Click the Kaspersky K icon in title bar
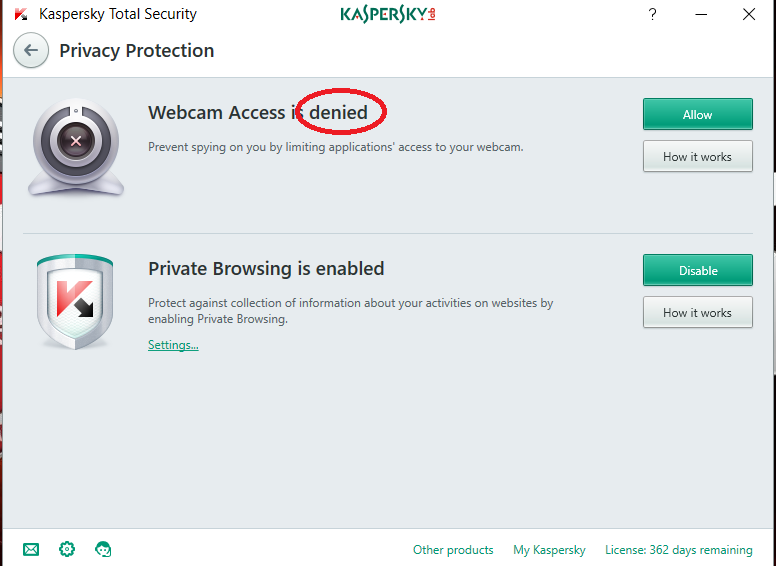This screenshot has height=566, width=776. [21, 14]
